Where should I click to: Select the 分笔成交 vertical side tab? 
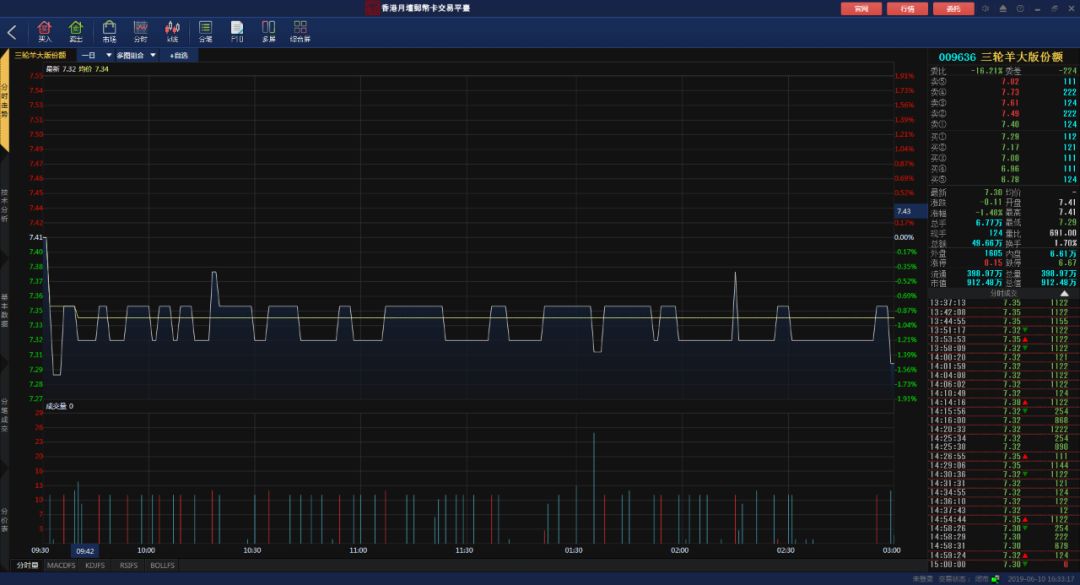click(4, 415)
